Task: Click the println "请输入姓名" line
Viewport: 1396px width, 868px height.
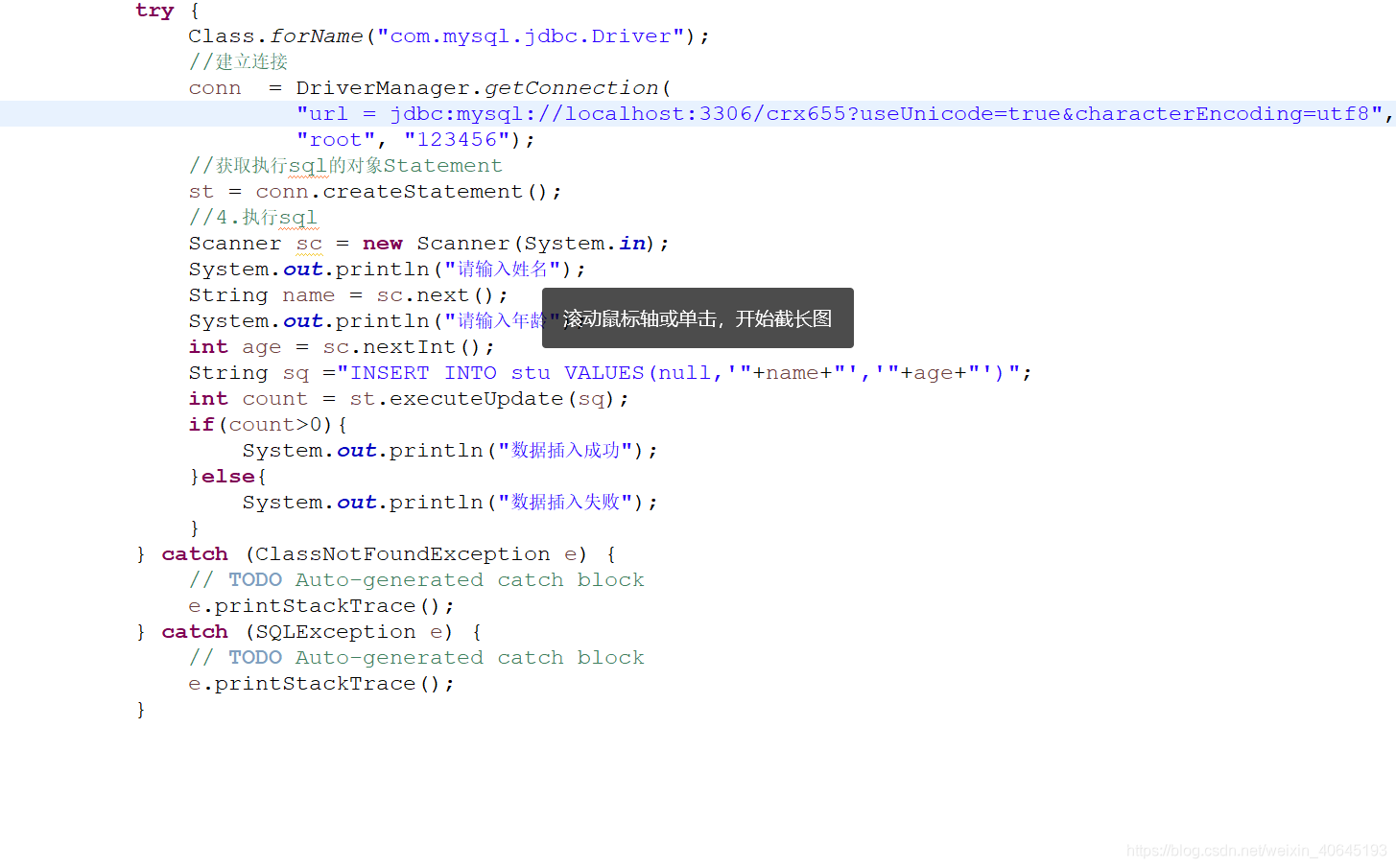Action: (387, 270)
